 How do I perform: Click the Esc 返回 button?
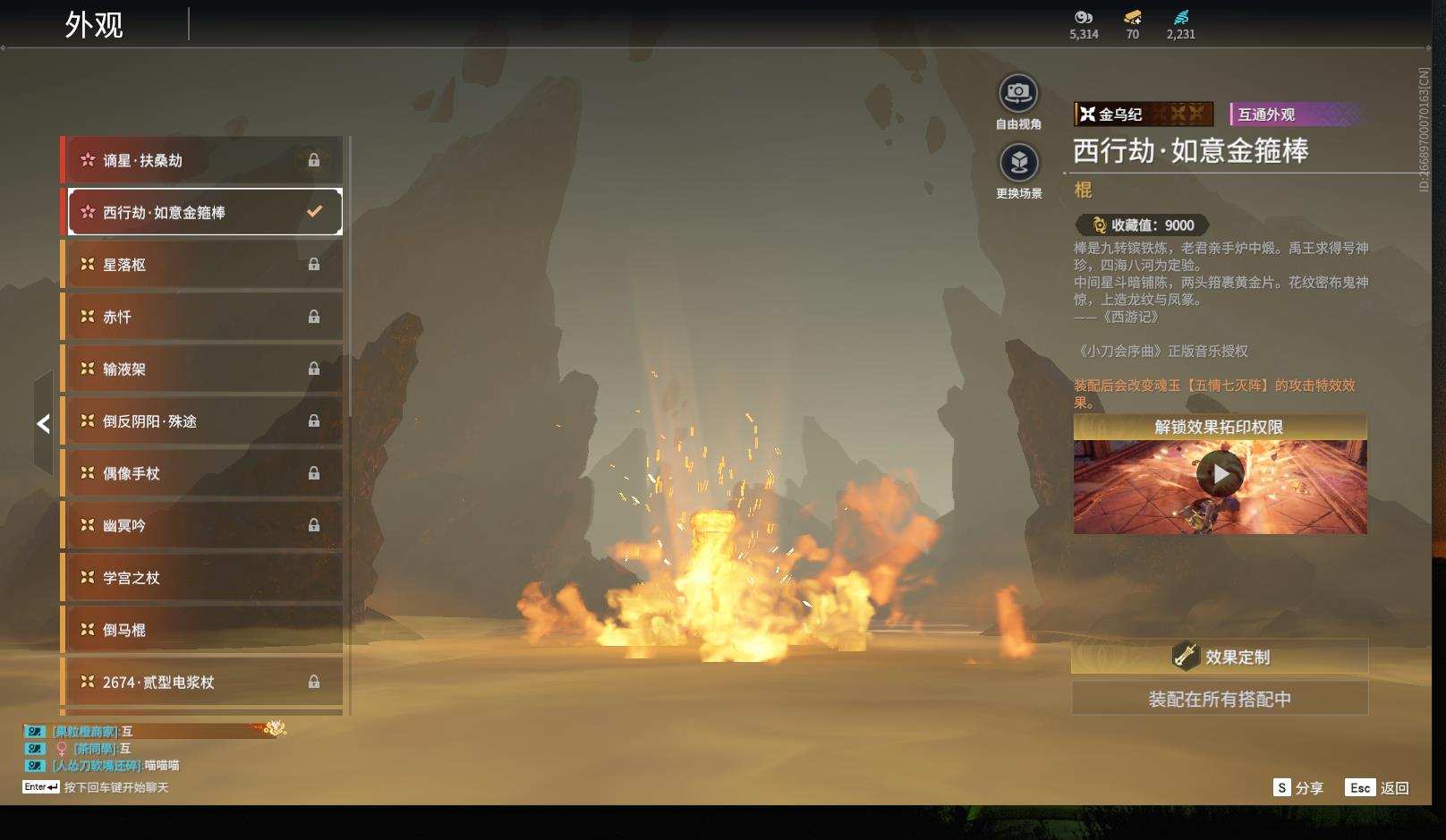pyautogui.click(x=1377, y=787)
